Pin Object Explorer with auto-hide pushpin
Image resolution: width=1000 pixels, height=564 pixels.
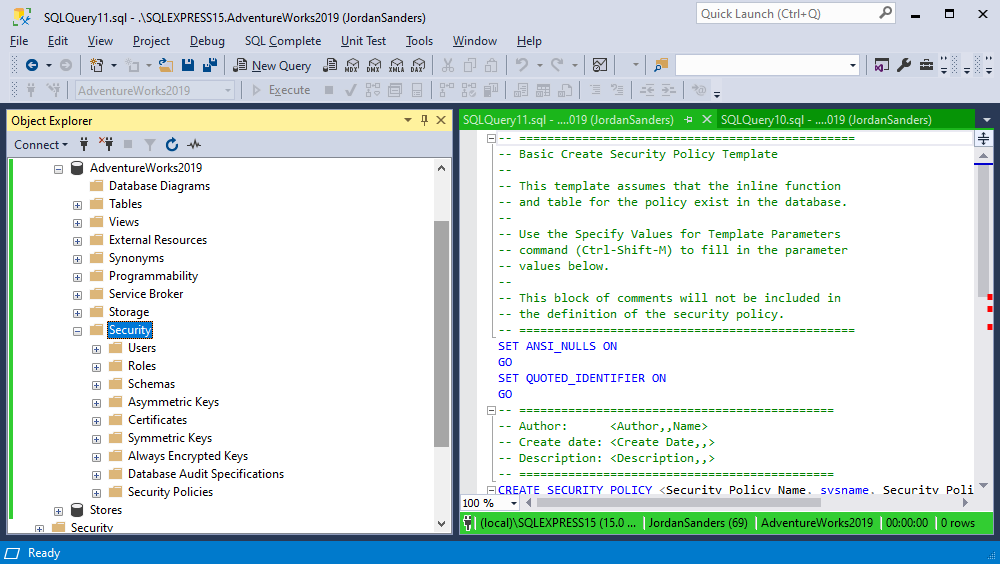(424, 120)
